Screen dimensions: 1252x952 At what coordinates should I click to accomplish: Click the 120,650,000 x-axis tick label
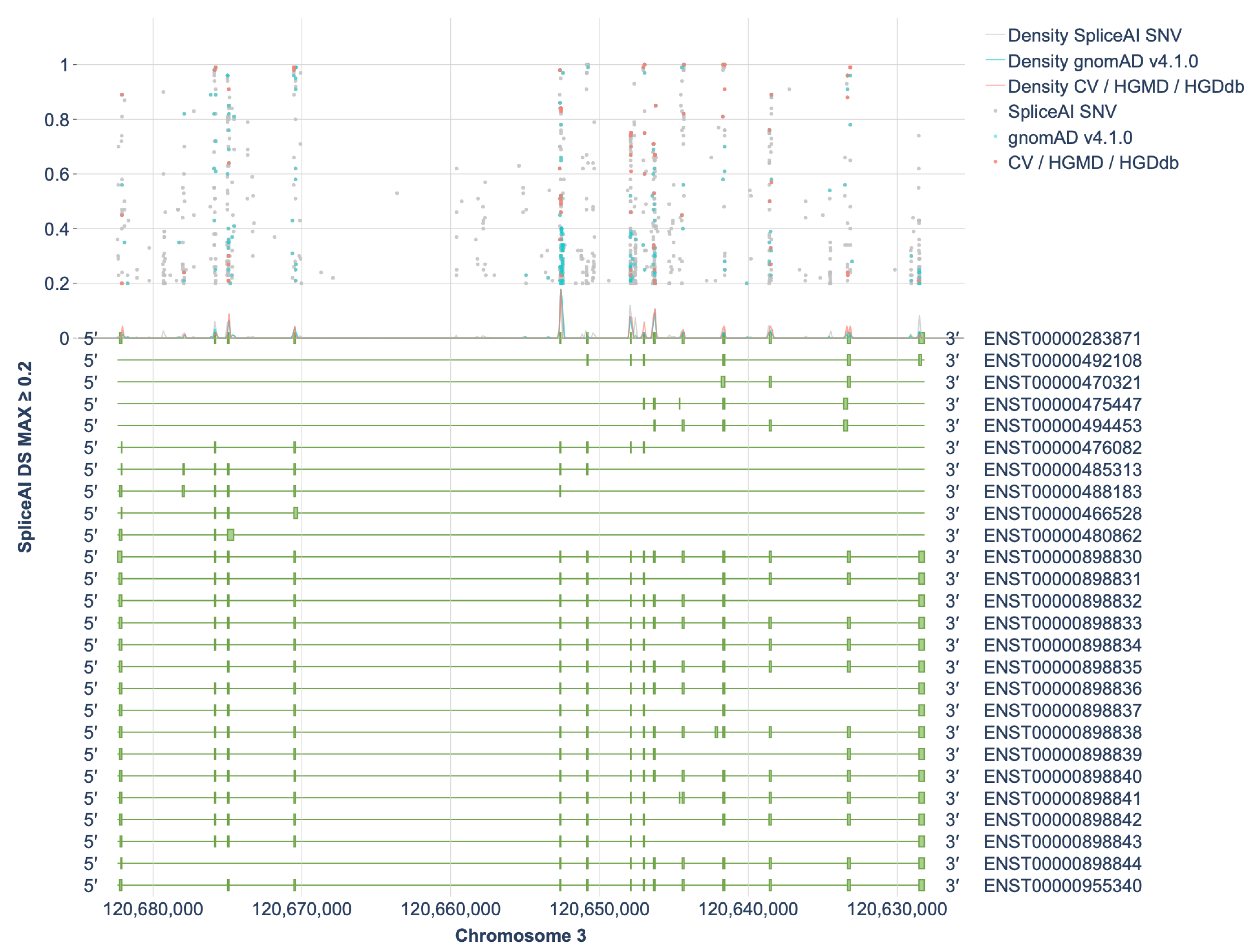tap(599, 910)
